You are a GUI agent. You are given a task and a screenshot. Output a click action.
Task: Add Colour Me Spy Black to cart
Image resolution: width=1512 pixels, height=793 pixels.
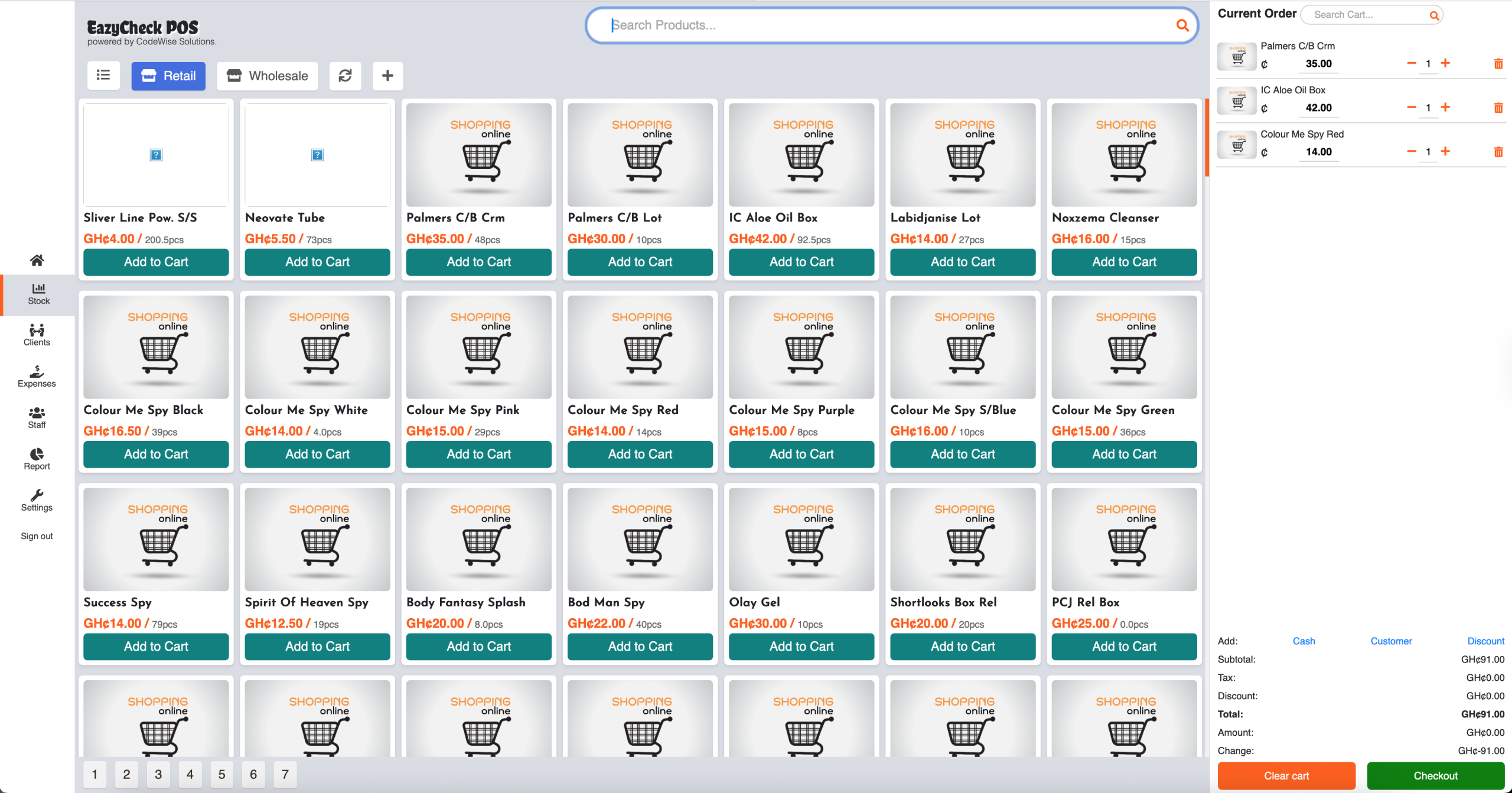[156, 454]
